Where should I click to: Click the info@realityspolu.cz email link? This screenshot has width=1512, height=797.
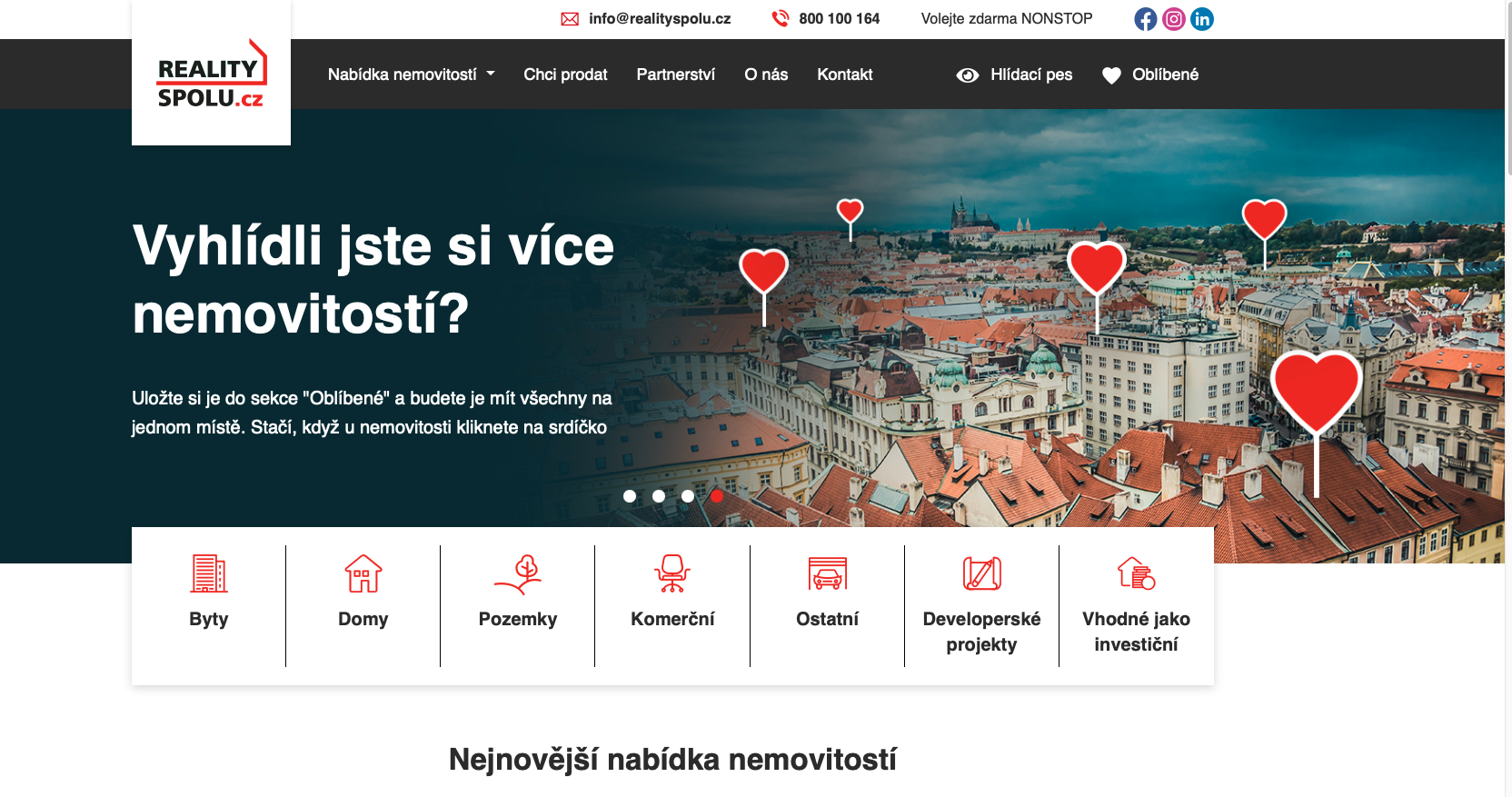[x=659, y=19]
